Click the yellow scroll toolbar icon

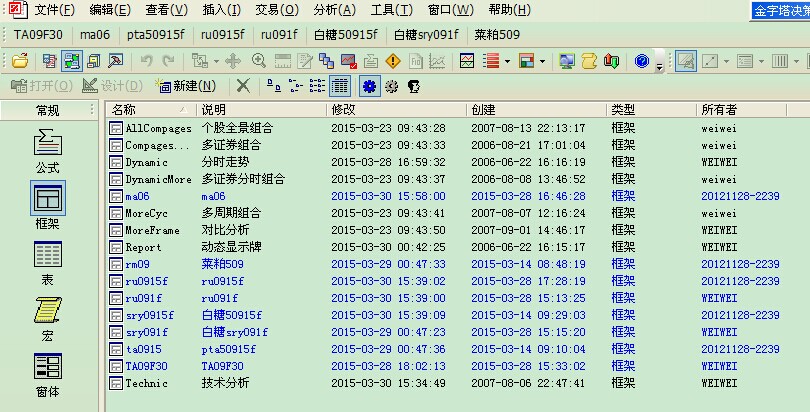pyautogui.click(x=589, y=61)
